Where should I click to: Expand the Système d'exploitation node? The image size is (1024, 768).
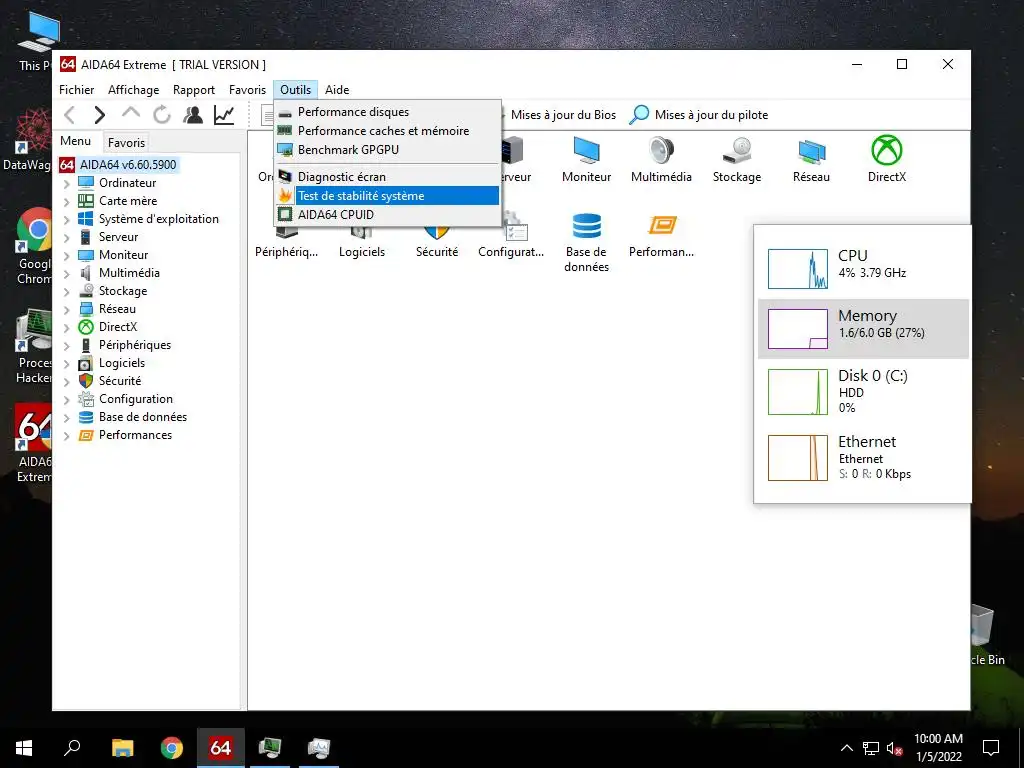[x=67, y=219]
